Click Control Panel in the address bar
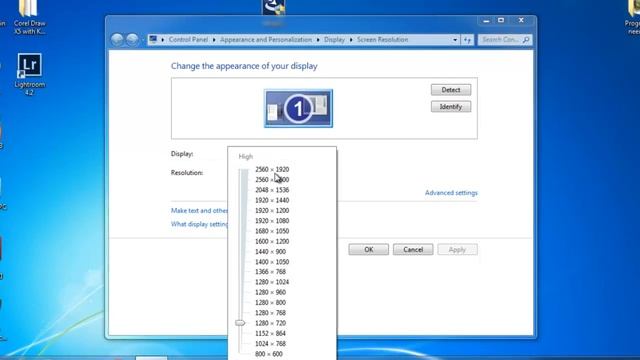This screenshot has height=360, width=640. pyautogui.click(x=188, y=40)
